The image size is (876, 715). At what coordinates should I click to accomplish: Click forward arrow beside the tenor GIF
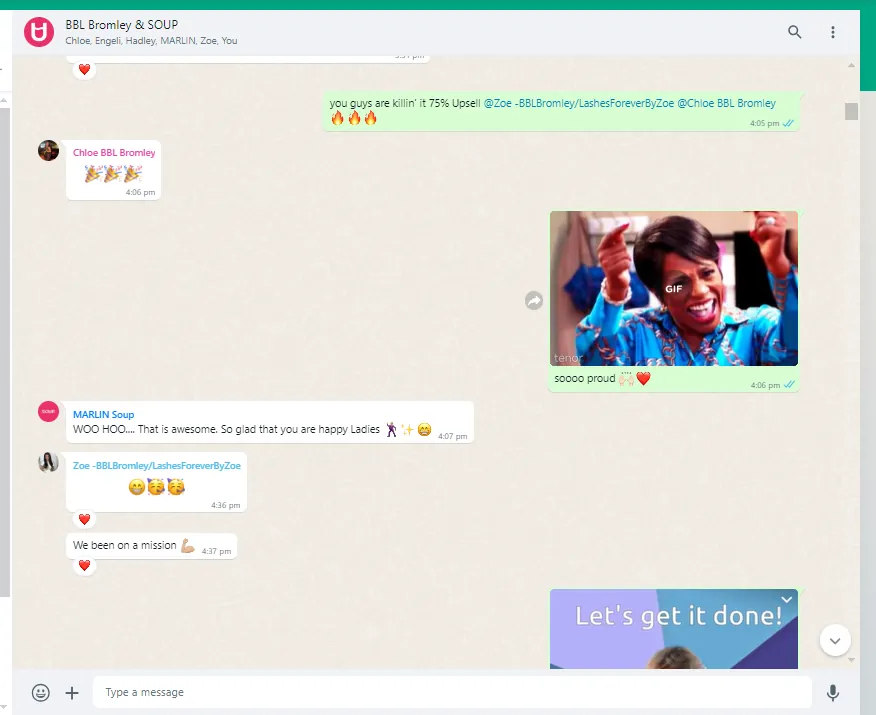point(534,301)
